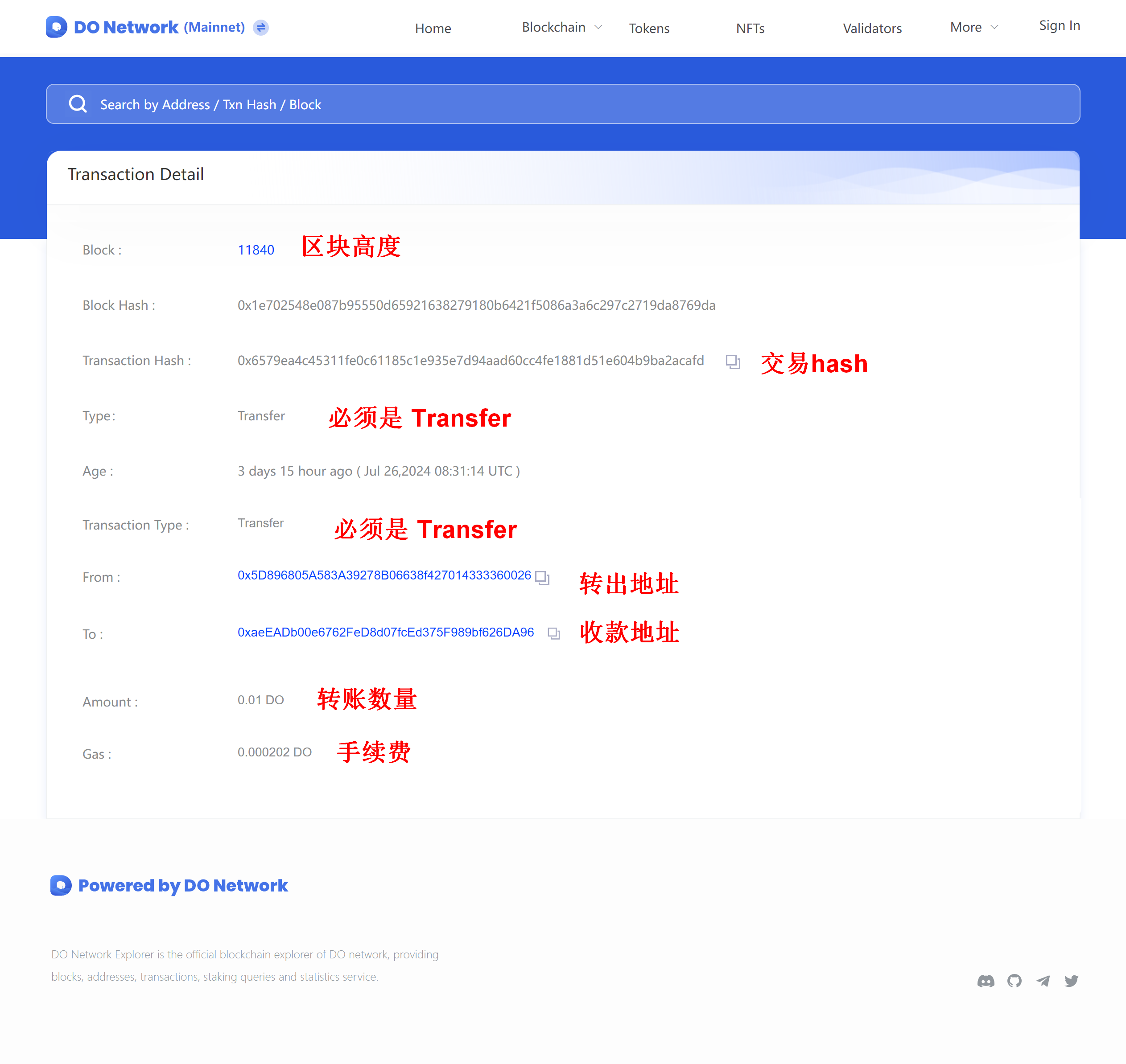Click Powered by DO Network text

(x=183, y=886)
